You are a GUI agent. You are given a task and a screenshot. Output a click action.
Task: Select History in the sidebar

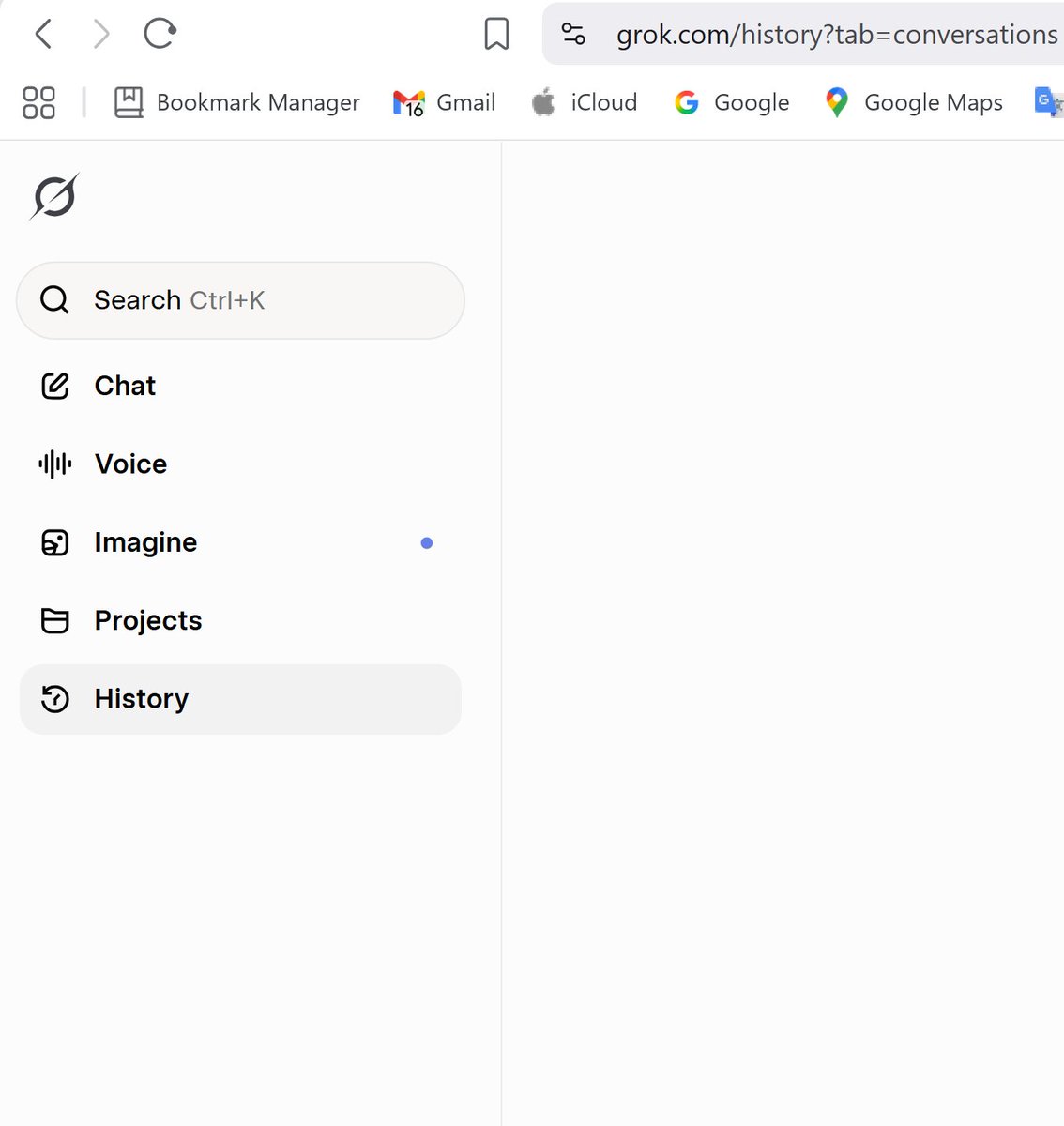click(240, 699)
